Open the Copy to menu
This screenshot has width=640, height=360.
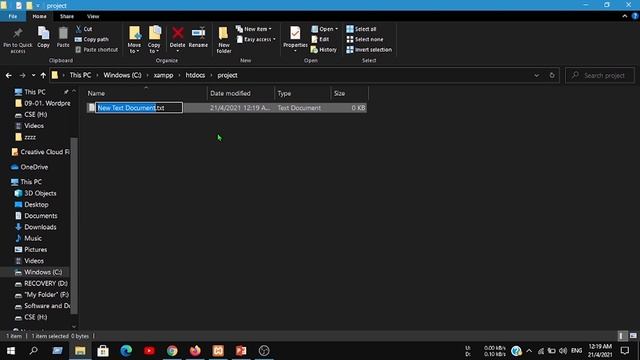154,40
